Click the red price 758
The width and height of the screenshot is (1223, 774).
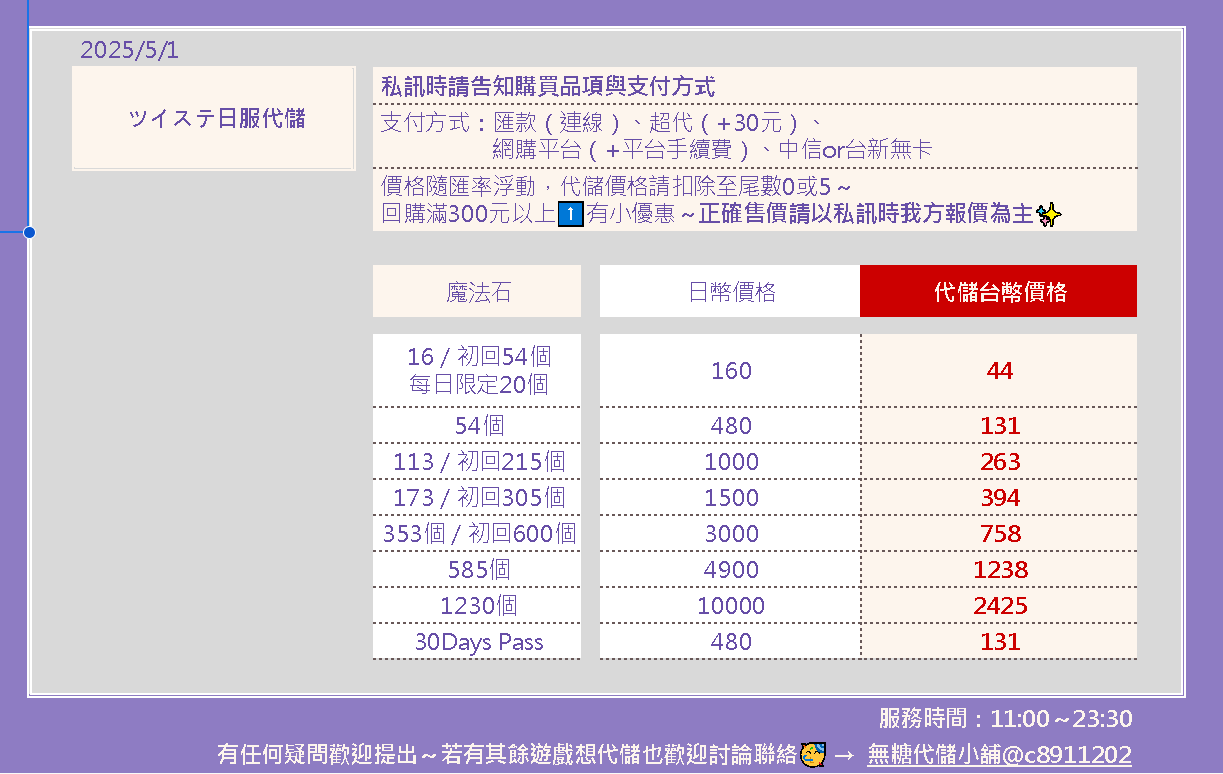point(999,533)
